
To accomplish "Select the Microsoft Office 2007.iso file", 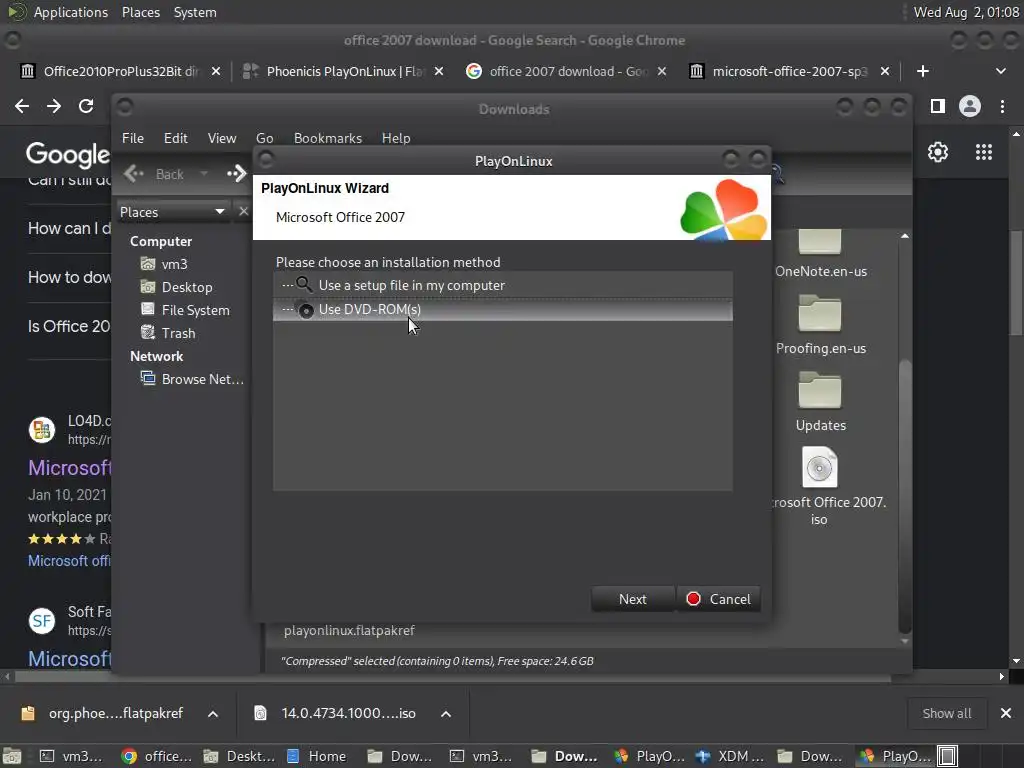I will (820, 487).
